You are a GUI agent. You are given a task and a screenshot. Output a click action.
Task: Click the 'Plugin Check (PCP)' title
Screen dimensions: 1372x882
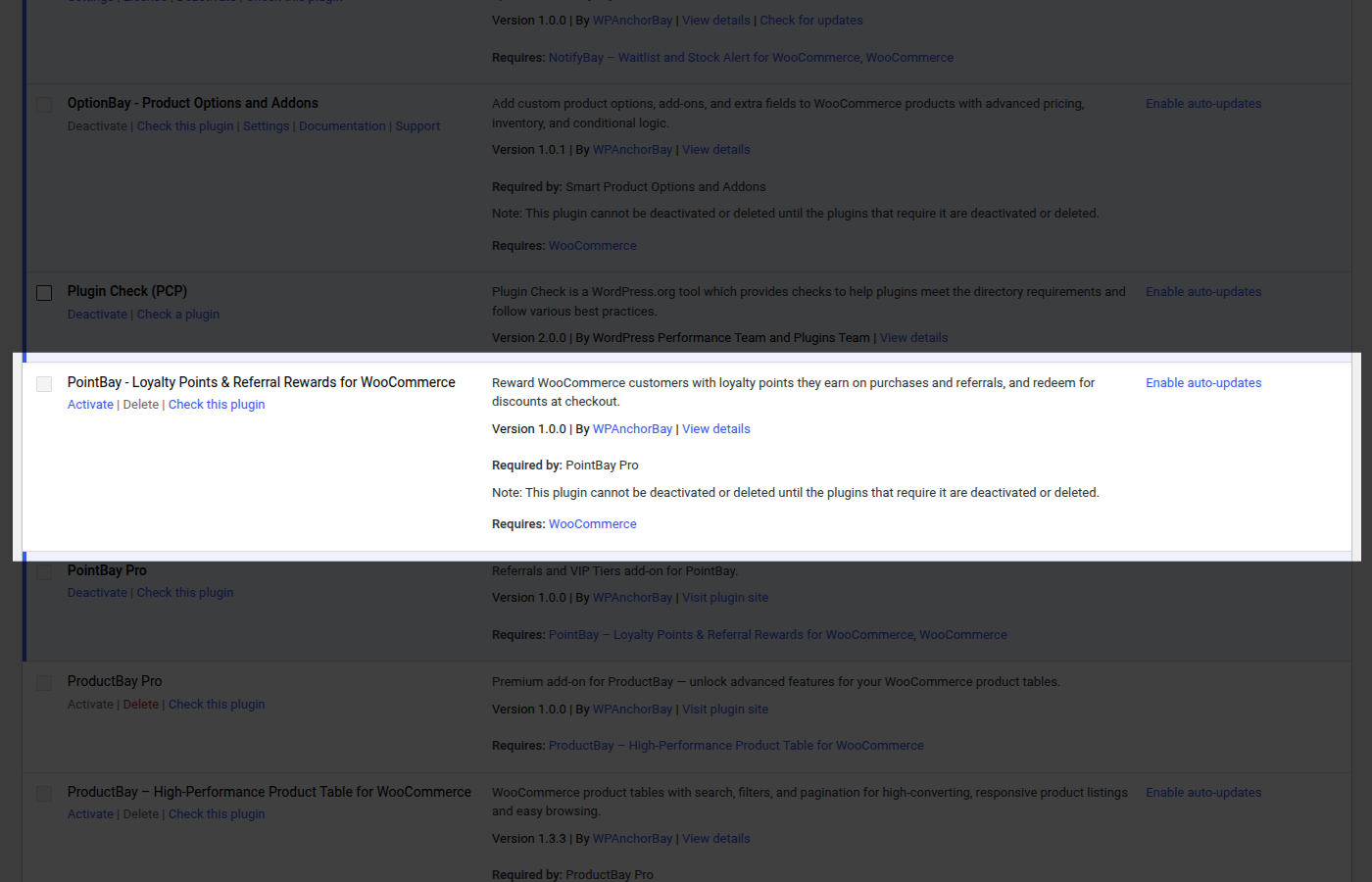tap(127, 291)
